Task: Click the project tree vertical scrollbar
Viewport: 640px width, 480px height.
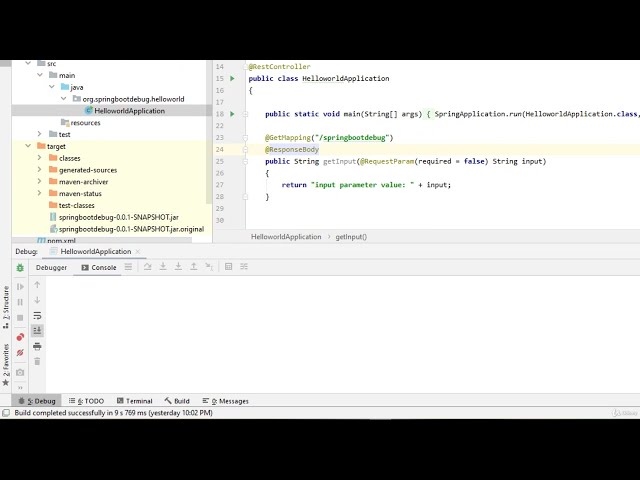Action: click(209, 133)
